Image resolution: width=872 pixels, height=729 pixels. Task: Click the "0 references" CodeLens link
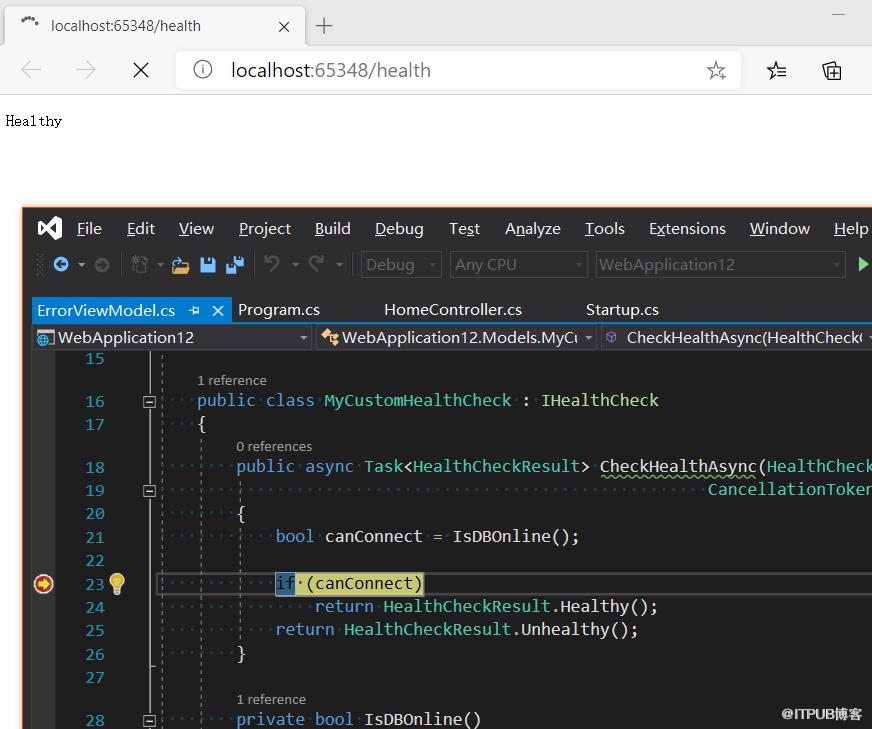tap(274, 447)
